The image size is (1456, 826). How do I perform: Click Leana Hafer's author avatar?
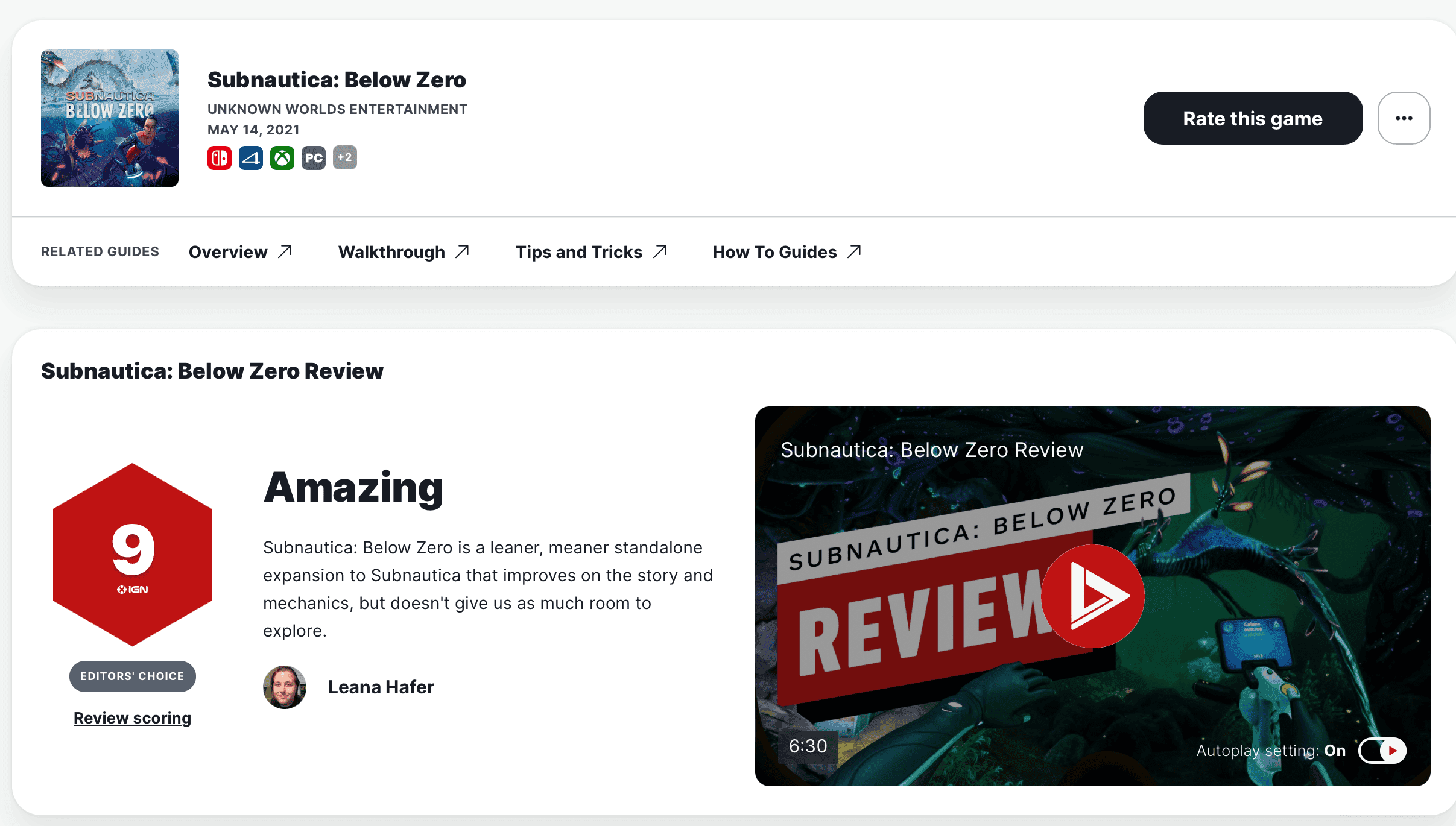point(285,687)
